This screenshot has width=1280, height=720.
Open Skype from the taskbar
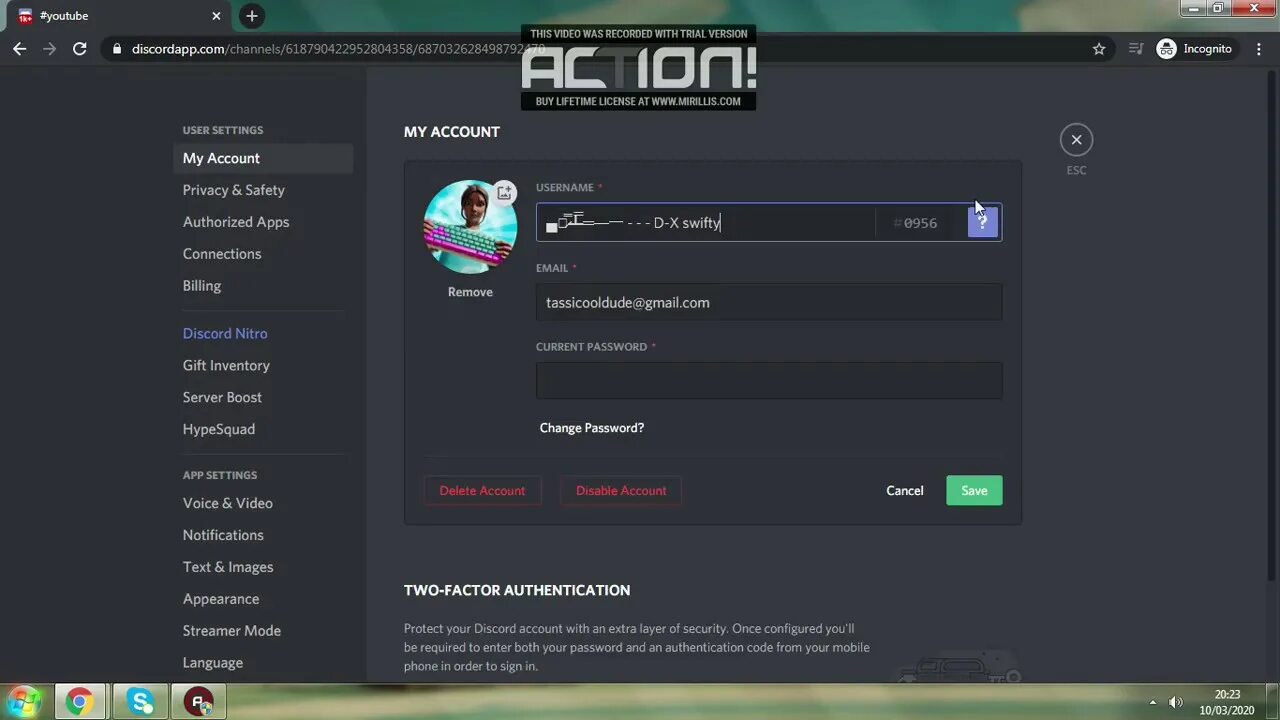click(140, 702)
